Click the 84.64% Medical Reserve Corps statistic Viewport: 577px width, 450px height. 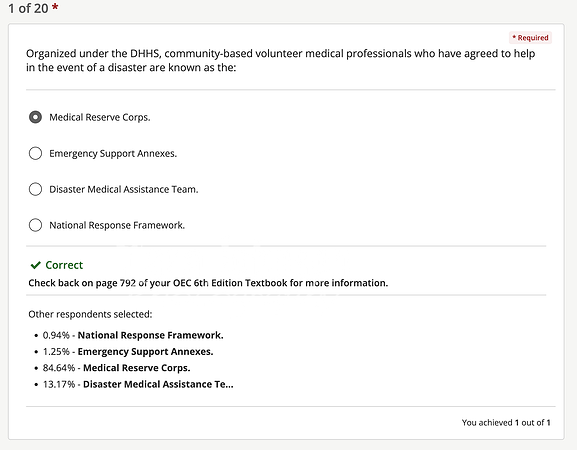coord(116,368)
